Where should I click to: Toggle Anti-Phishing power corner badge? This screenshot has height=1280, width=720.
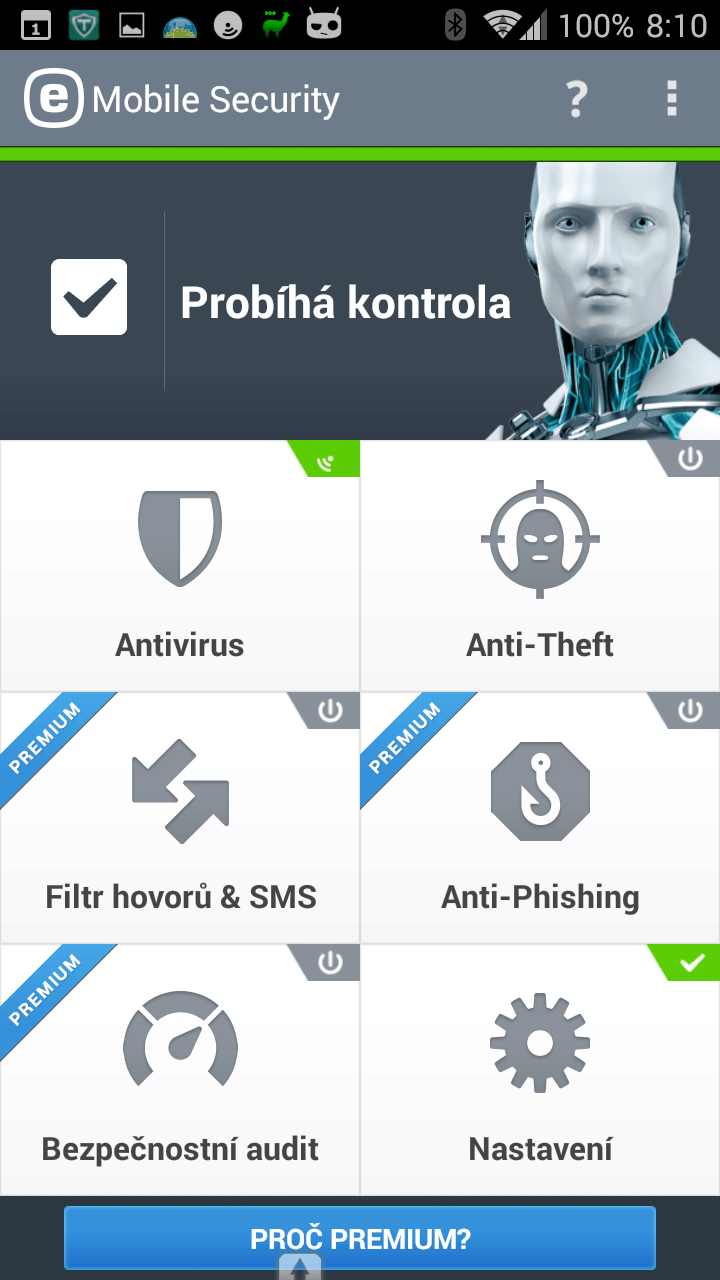point(691,710)
